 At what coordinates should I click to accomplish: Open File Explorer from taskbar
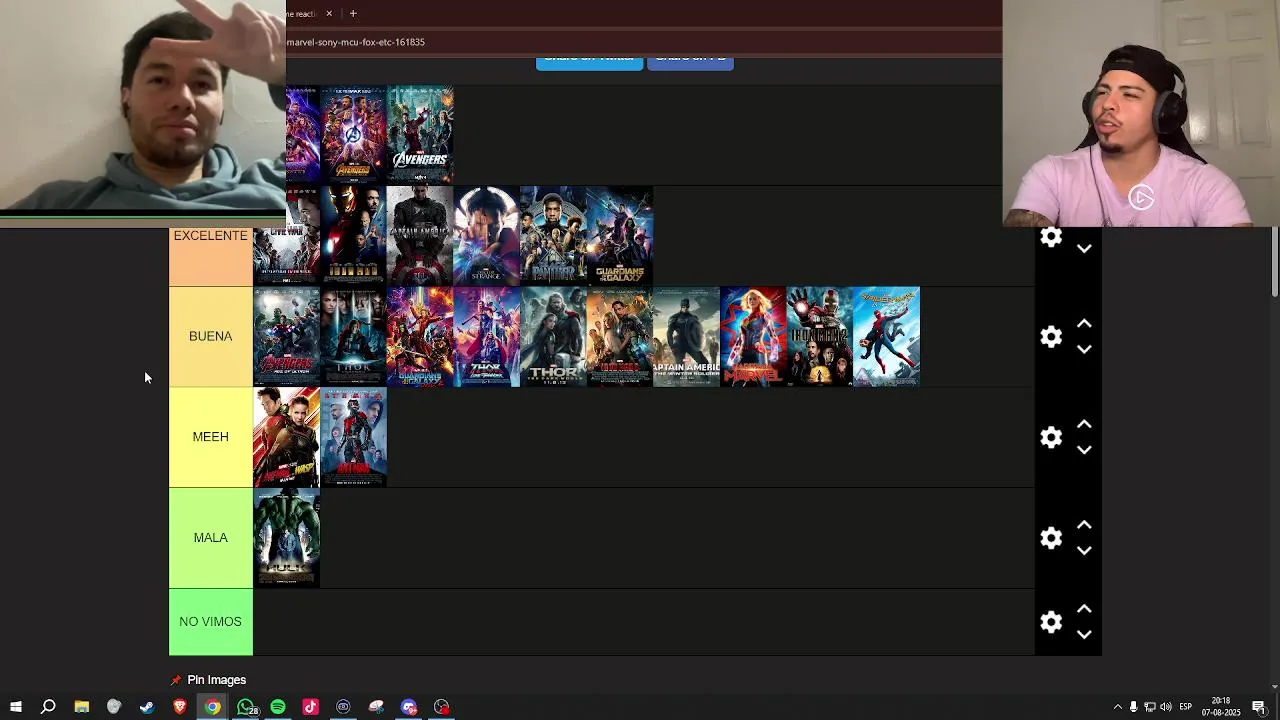click(x=82, y=707)
